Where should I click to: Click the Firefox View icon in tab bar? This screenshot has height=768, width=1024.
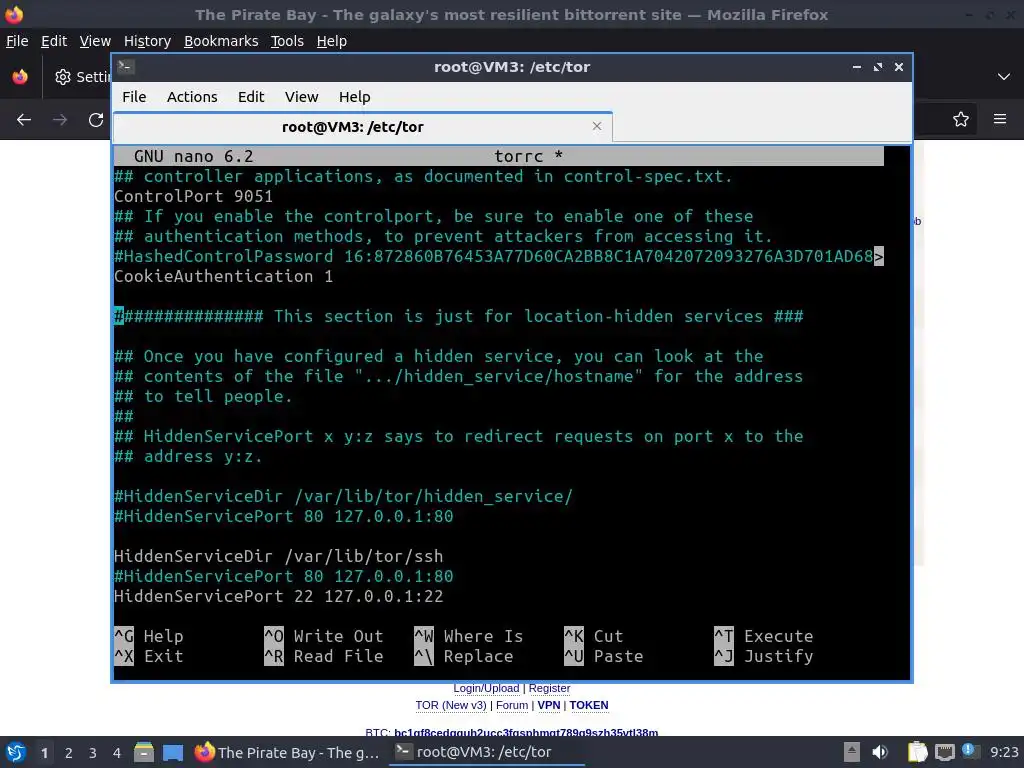[x=20, y=76]
